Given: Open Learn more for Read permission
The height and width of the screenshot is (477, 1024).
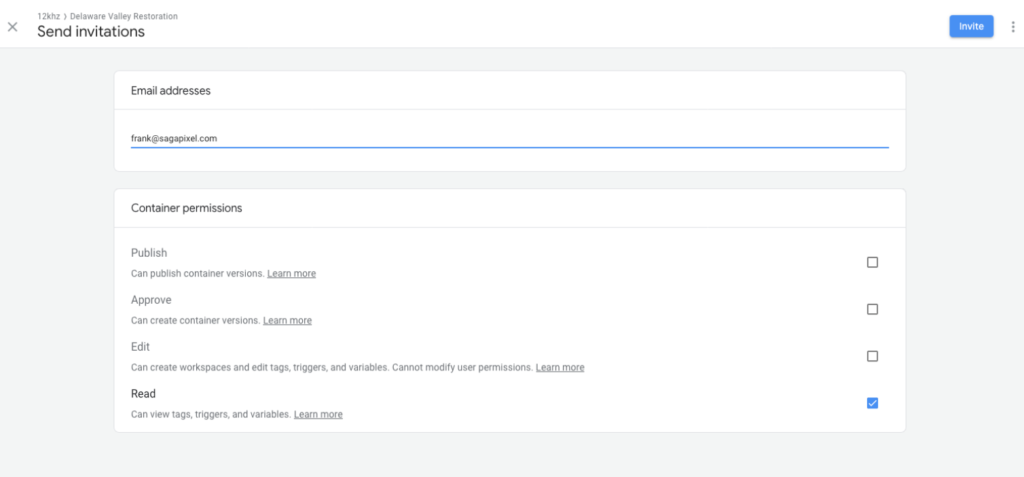Looking at the screenshot, I should click(318, 414).
